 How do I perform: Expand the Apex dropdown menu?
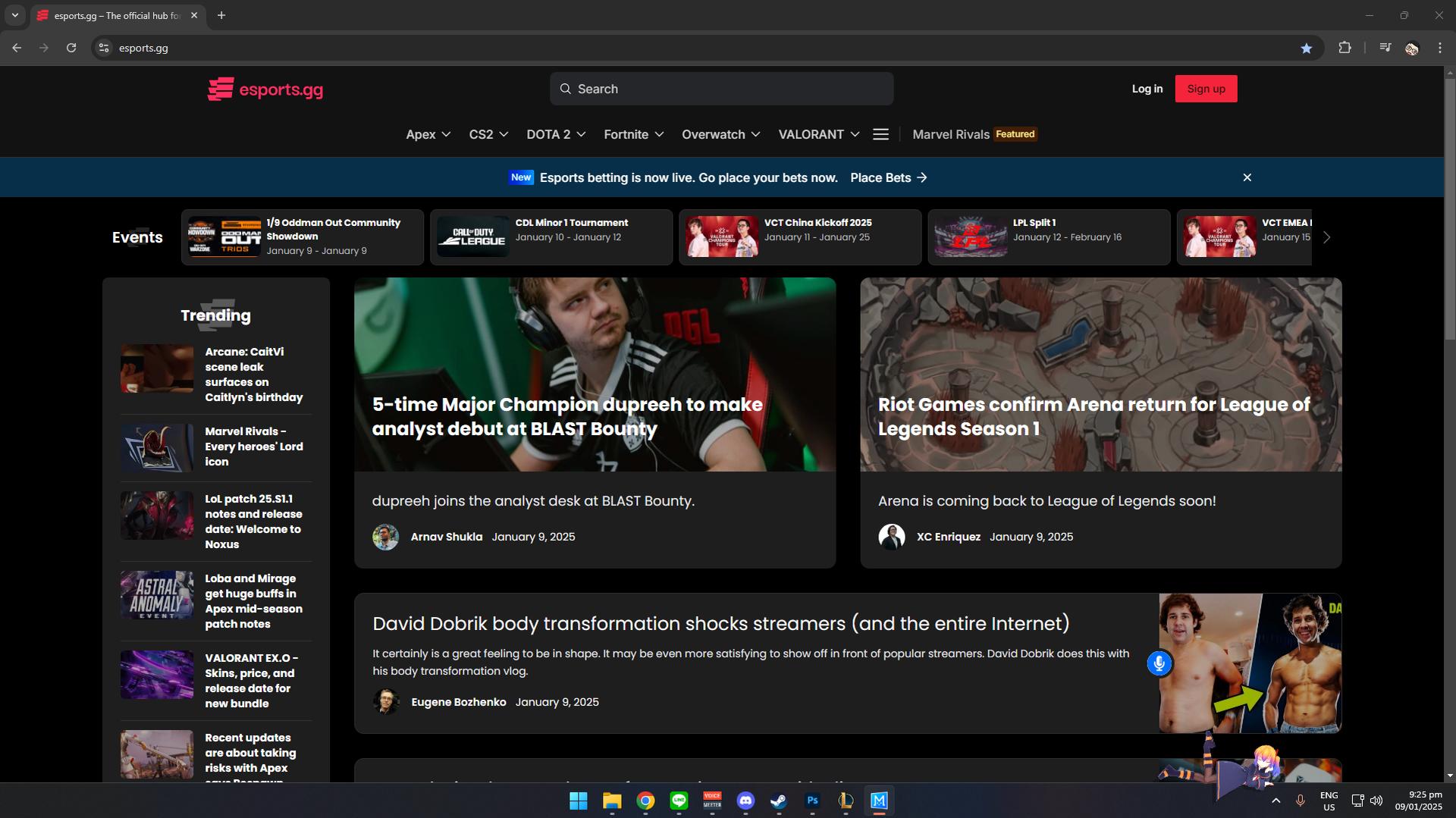(x=428, y=134)
